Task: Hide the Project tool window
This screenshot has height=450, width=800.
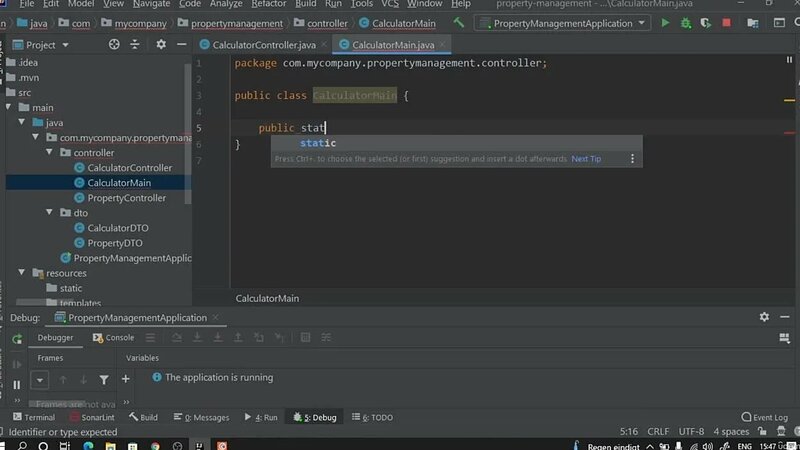Action: click(x=181, y=45)
